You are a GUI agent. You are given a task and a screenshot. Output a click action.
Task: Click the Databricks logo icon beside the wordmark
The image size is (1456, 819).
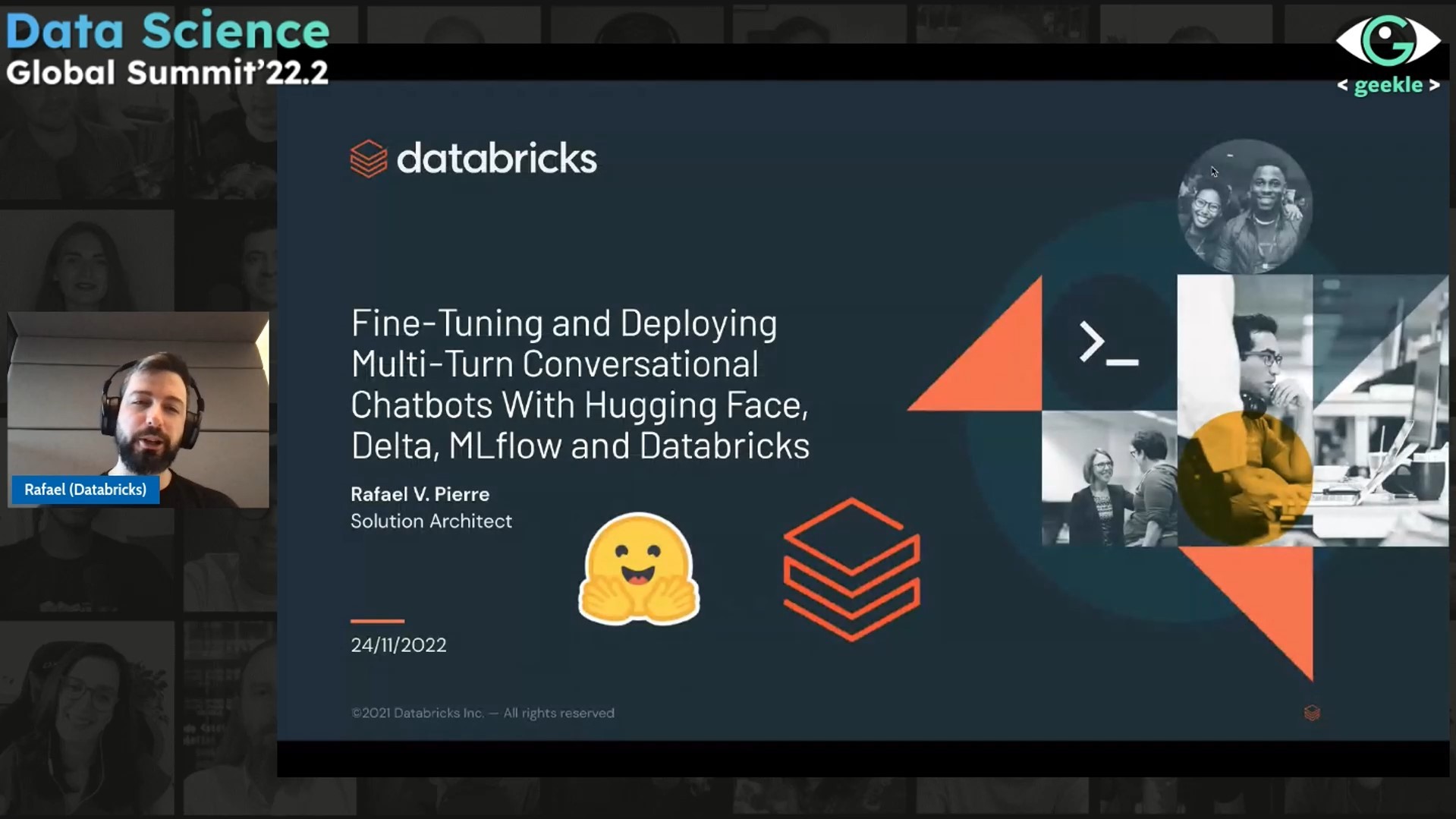coord(369,159)
